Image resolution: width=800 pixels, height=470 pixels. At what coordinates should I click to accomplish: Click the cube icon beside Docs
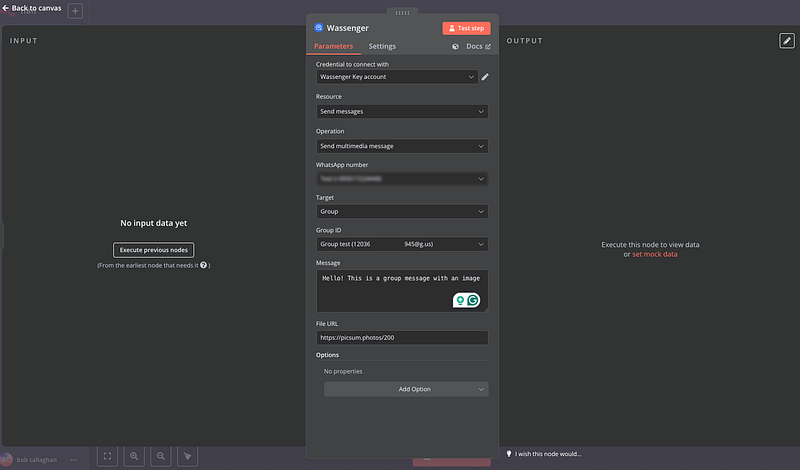pyautogui.click(x=456, y=47)
